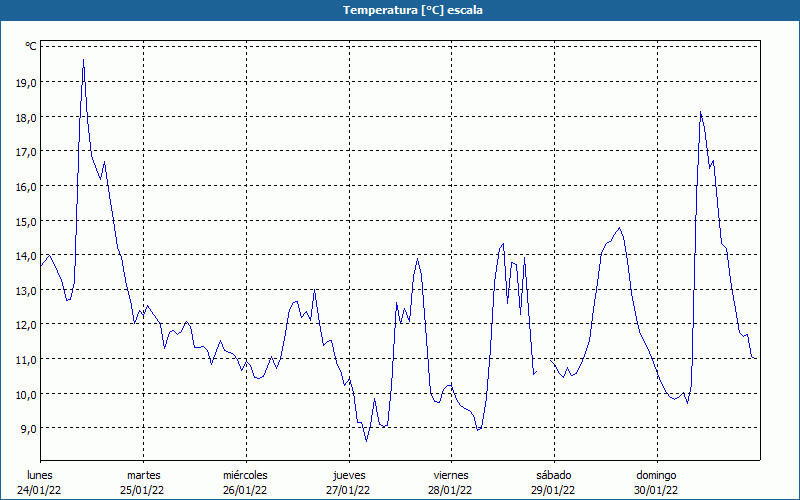Select the 27/01/22 date label
This screenshot has height=500, width=800.
pos(348,490)
